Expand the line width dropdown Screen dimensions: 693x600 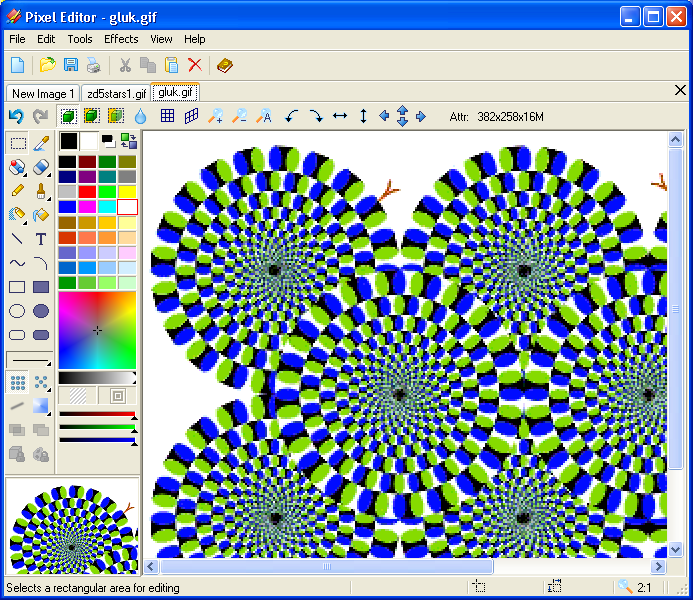tap(30, 361)
